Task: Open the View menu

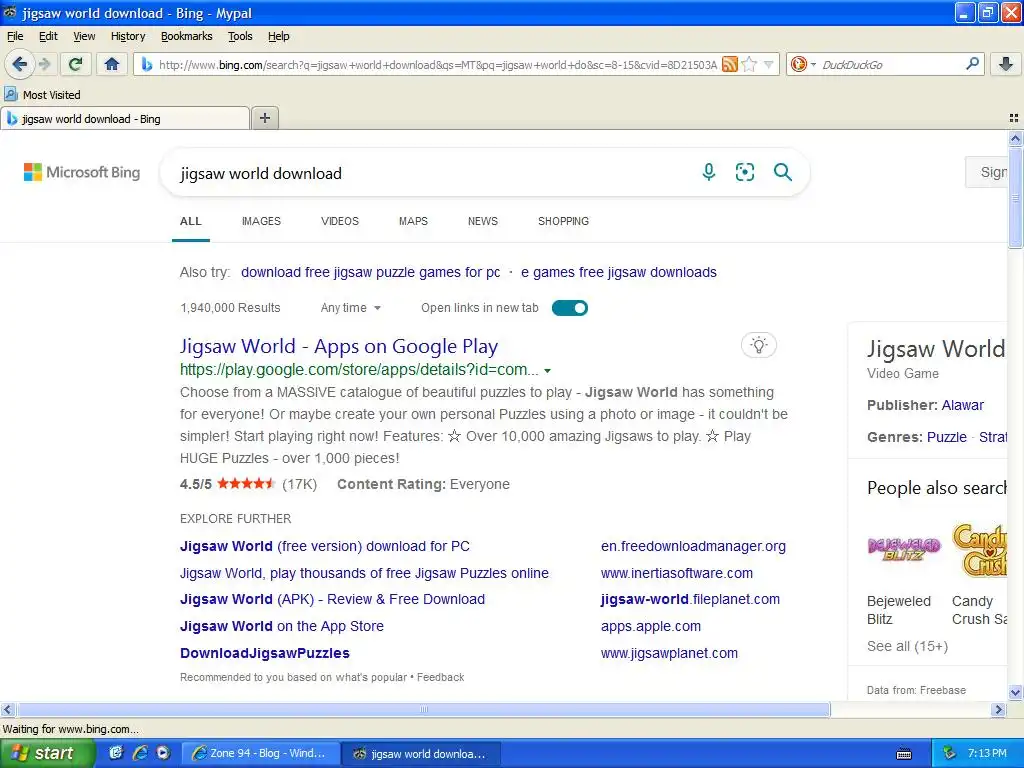Action: click(84, 36)
